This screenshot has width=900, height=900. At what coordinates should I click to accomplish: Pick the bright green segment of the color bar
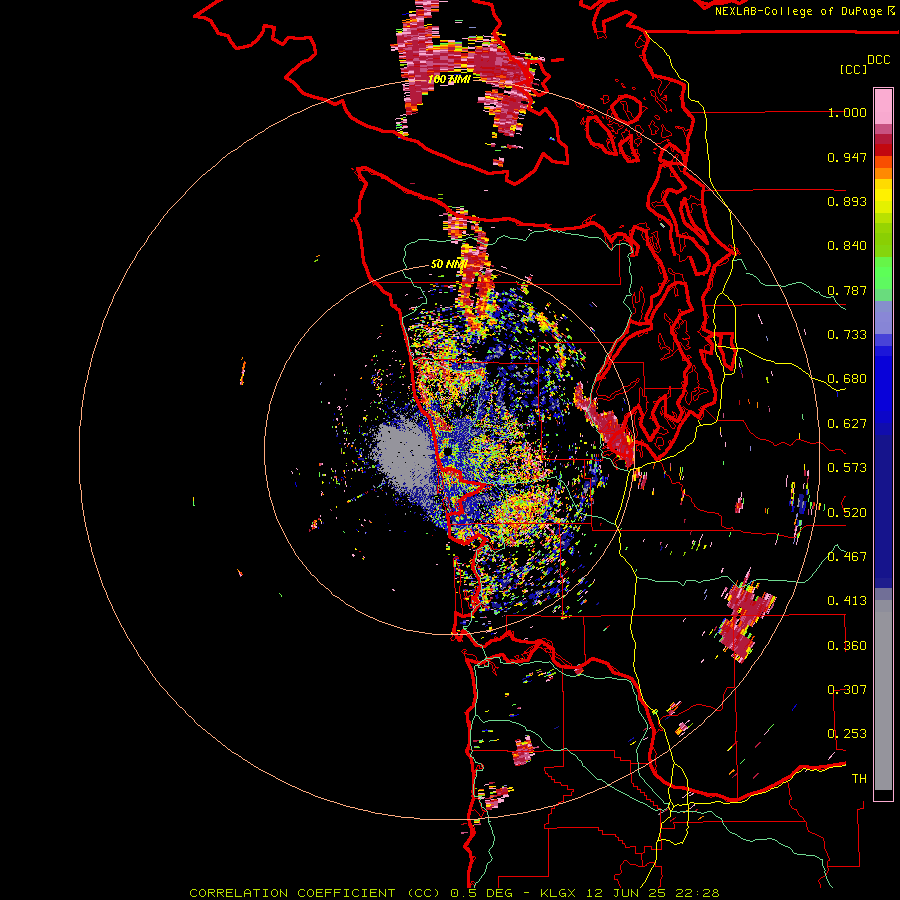click(883, 273)
